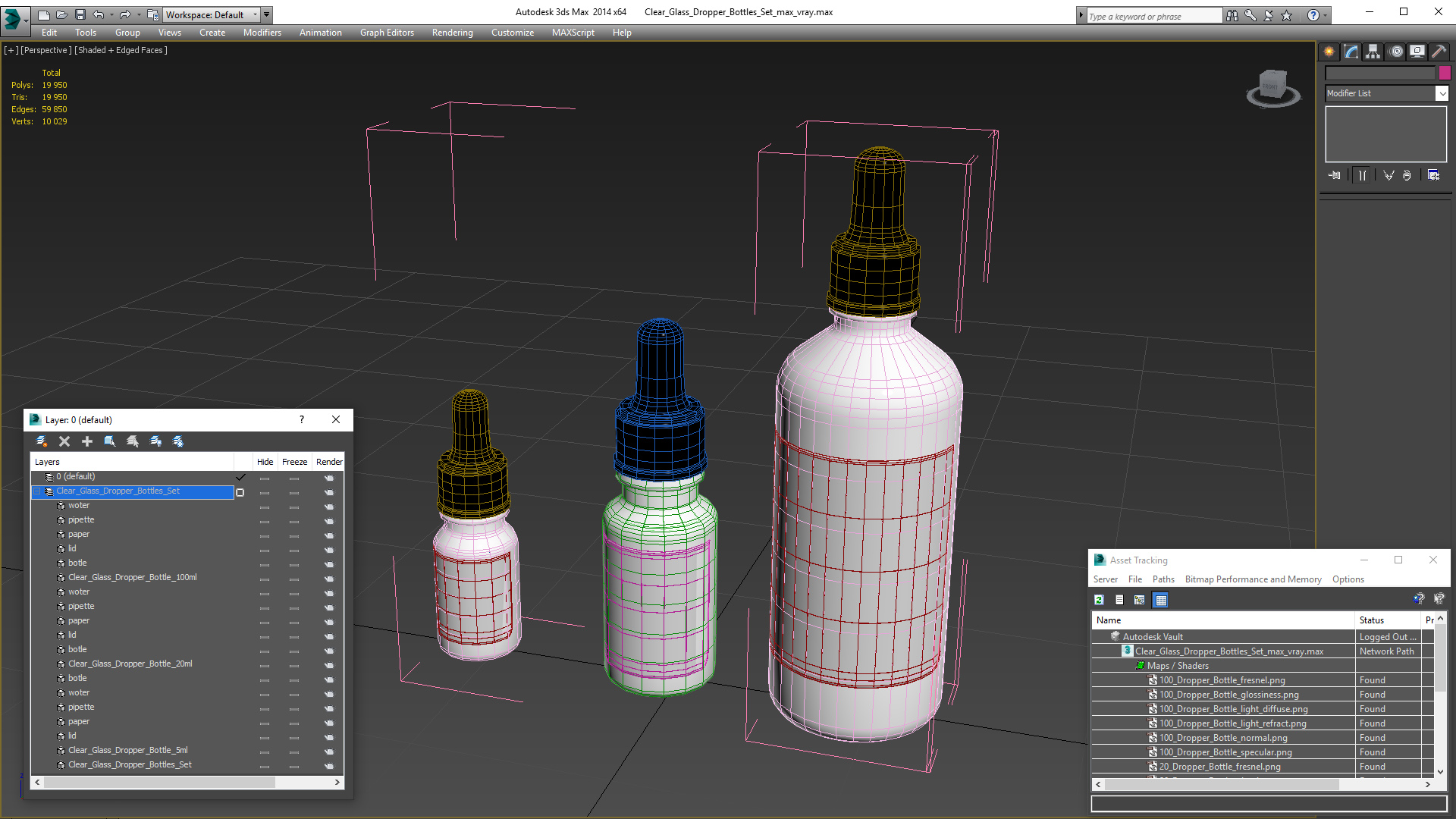The image size is (1456, 819).
Task: Click Delete layer X icon
Action: click(64, 441)
